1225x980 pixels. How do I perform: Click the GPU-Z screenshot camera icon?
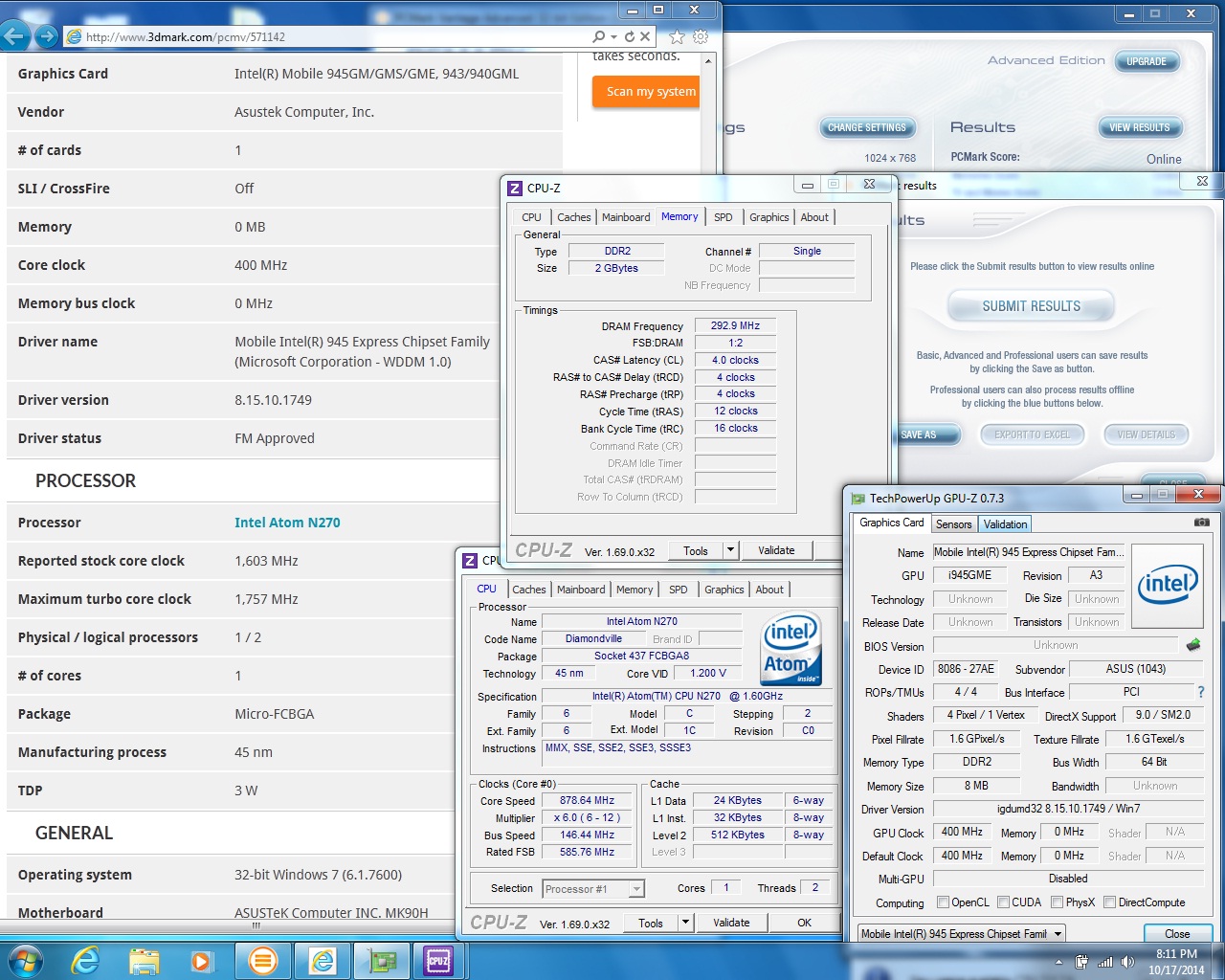[1202, 523]
